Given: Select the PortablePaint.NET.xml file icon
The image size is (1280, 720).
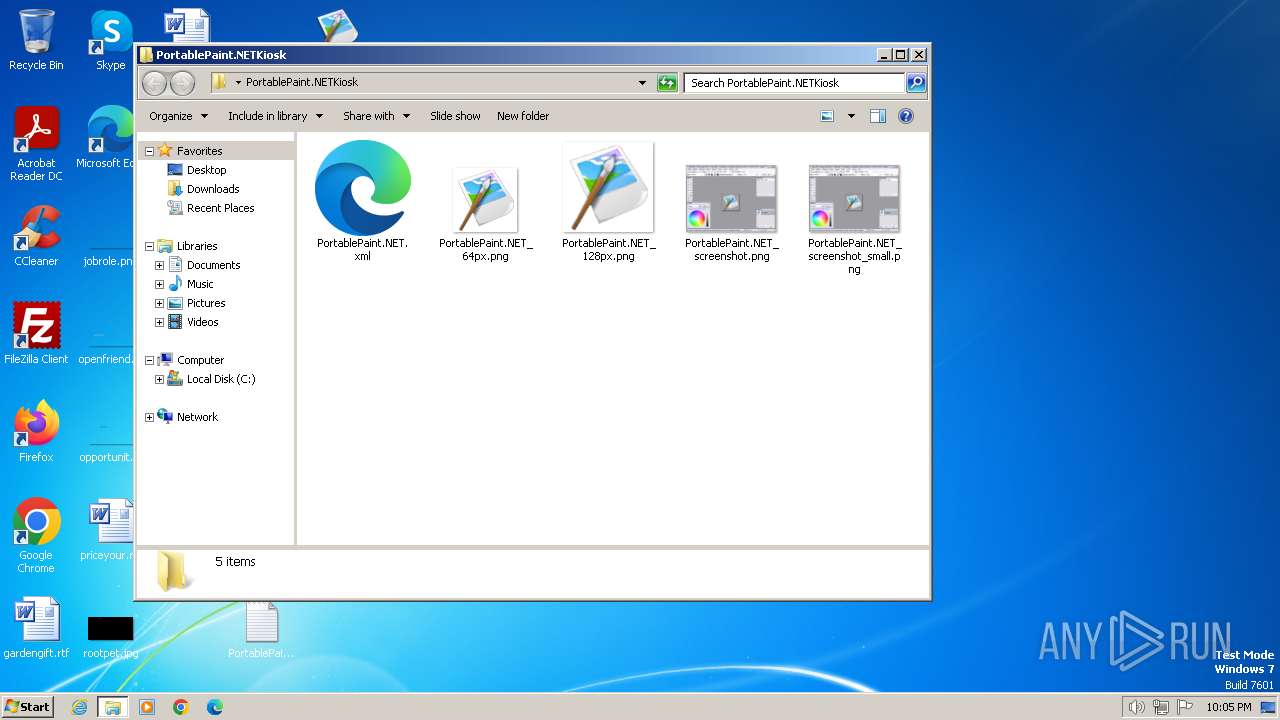Looking at the screenshot, I should (x=362, y=188).
